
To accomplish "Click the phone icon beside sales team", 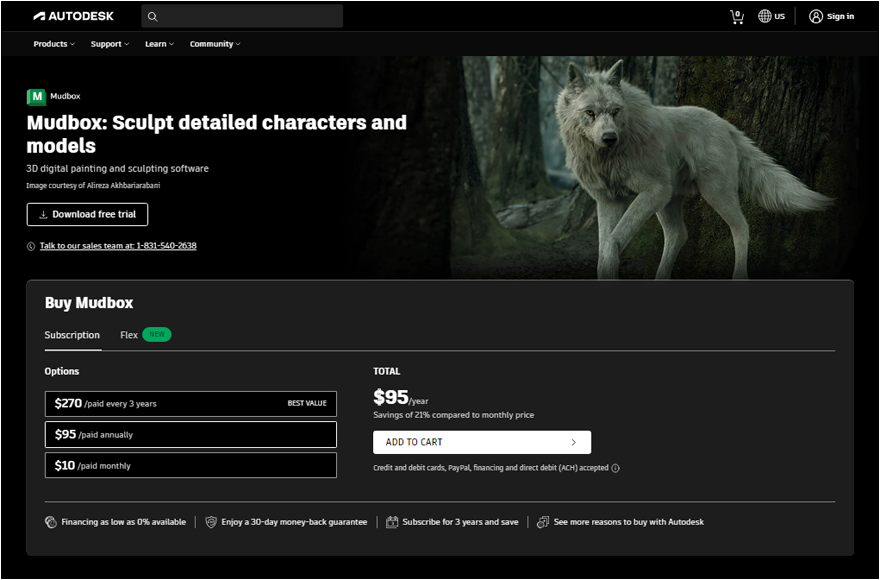I will [31, 246].
